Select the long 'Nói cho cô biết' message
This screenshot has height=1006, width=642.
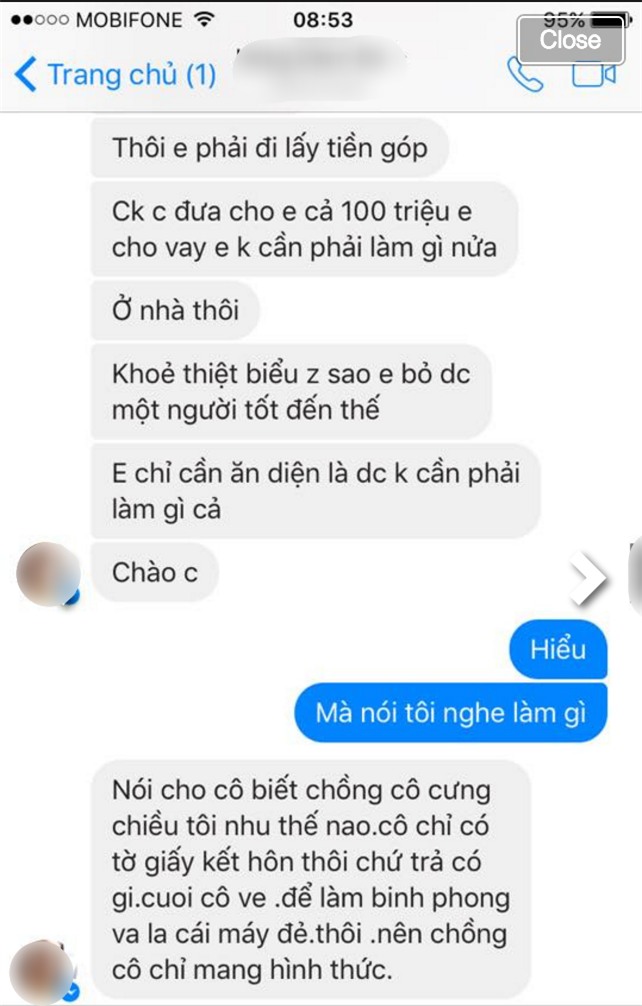click(311, 880)
